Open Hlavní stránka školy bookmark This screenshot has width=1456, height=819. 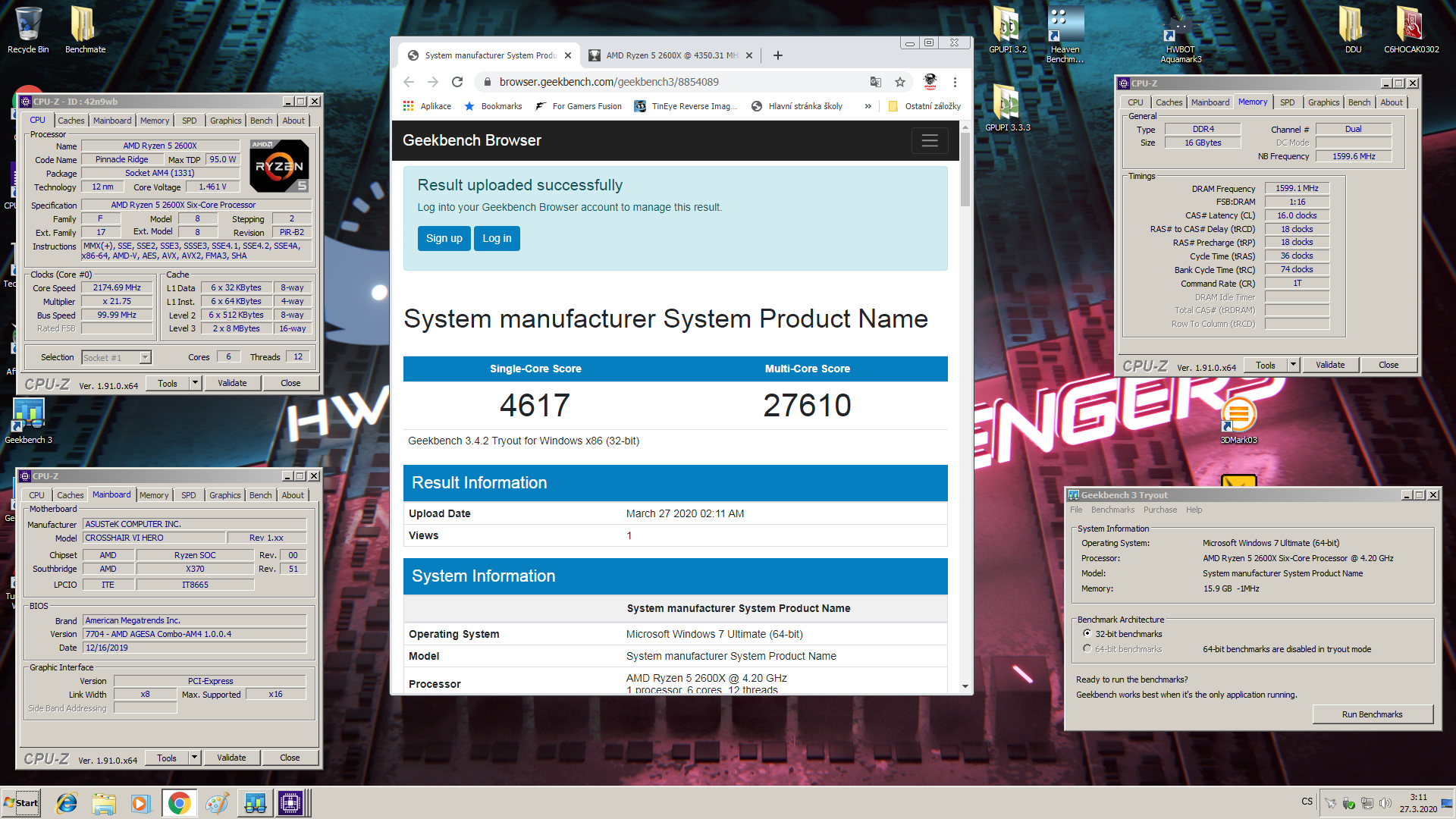coord(797,106)
